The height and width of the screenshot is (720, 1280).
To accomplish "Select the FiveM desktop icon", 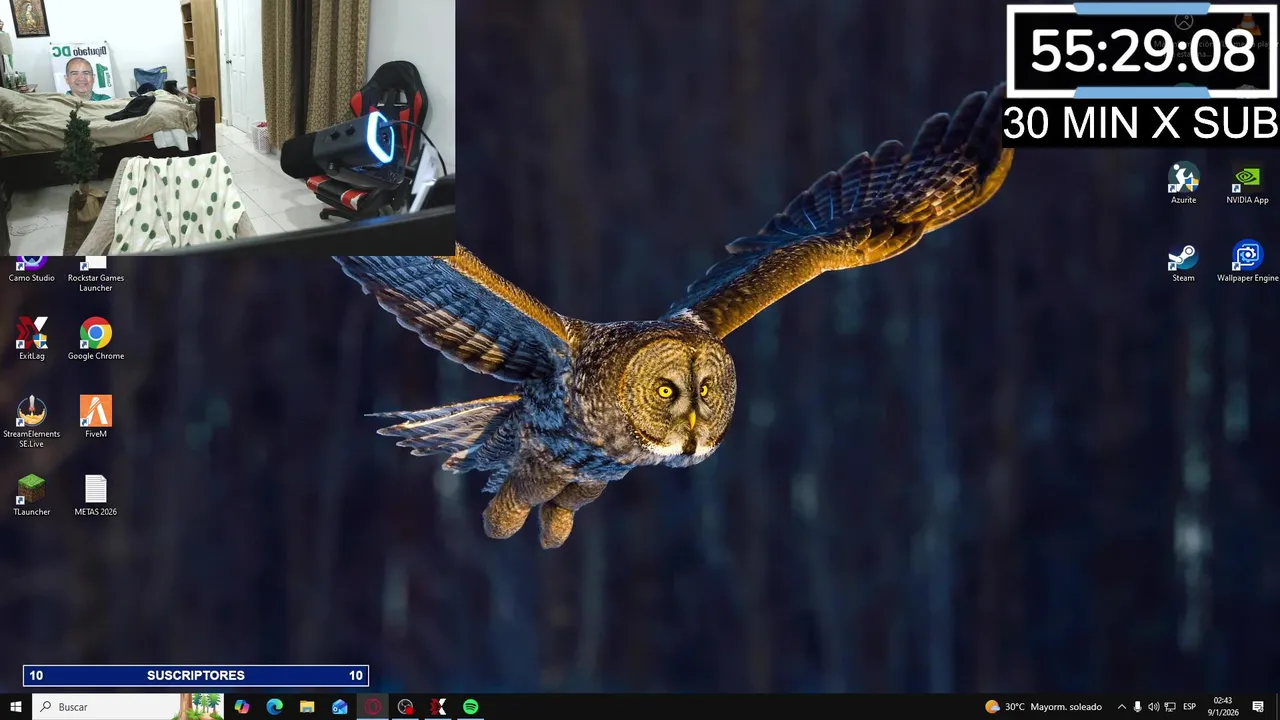I will tap(96, 417).
